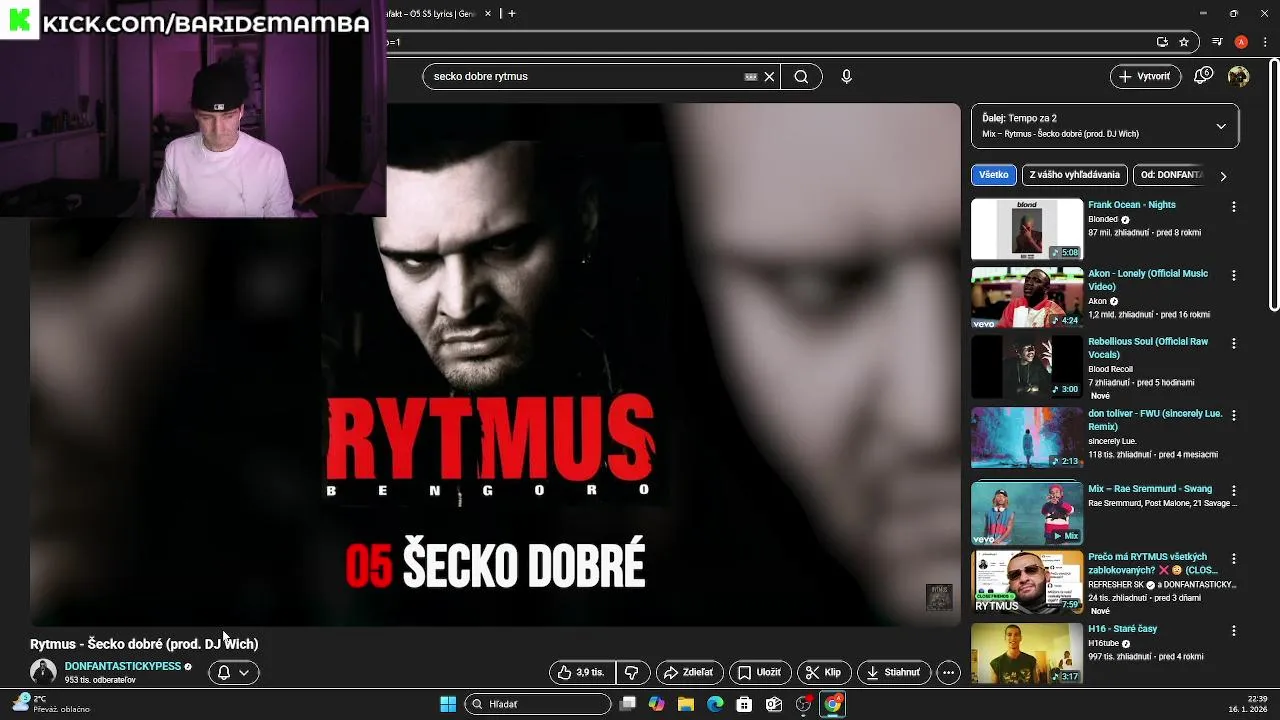Screen dimensions: 1280x720
Task: Open Frank Ocean - Nights title link
Action: (1132, 205)
